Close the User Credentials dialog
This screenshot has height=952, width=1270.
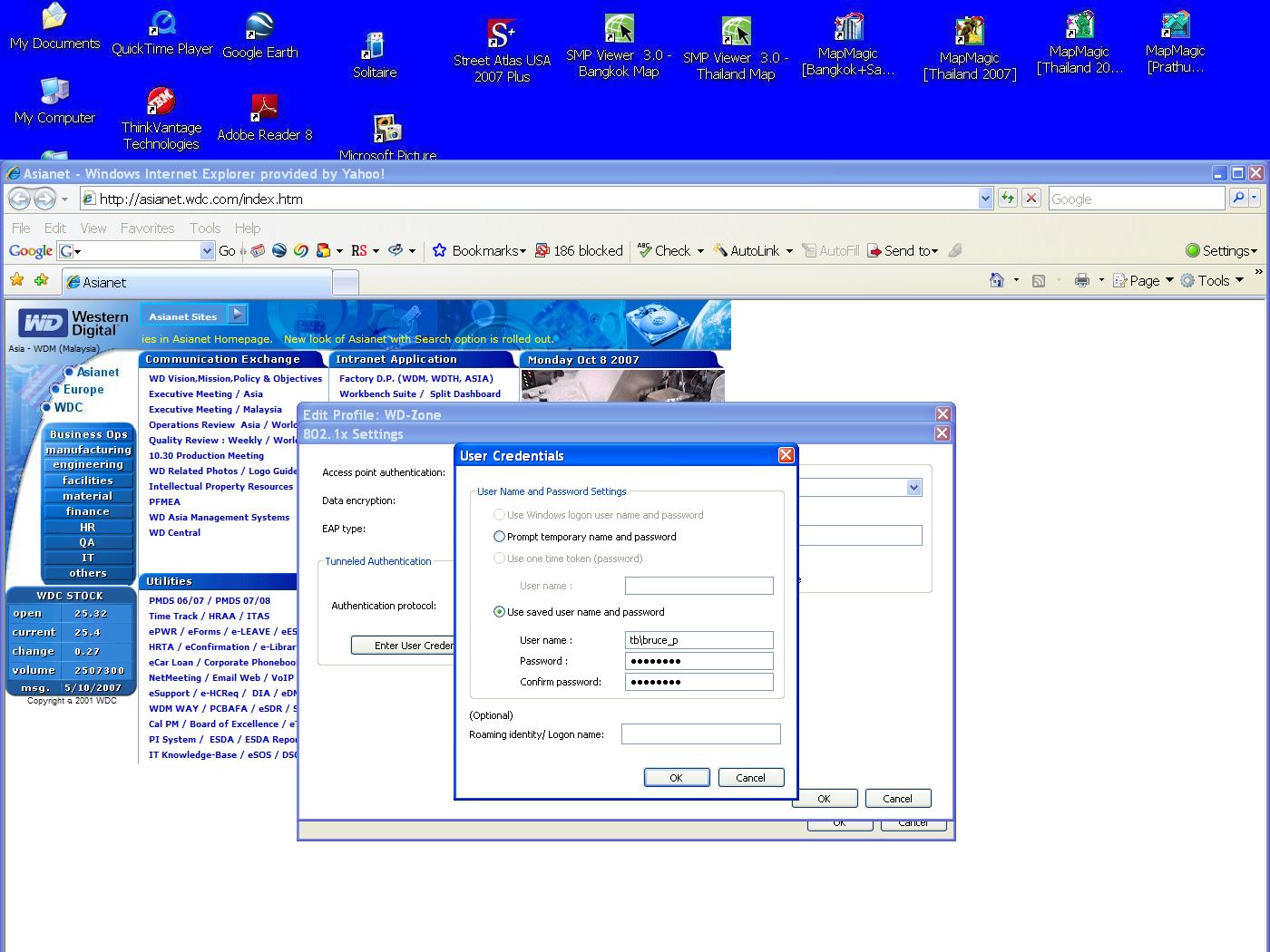(786, 455)
